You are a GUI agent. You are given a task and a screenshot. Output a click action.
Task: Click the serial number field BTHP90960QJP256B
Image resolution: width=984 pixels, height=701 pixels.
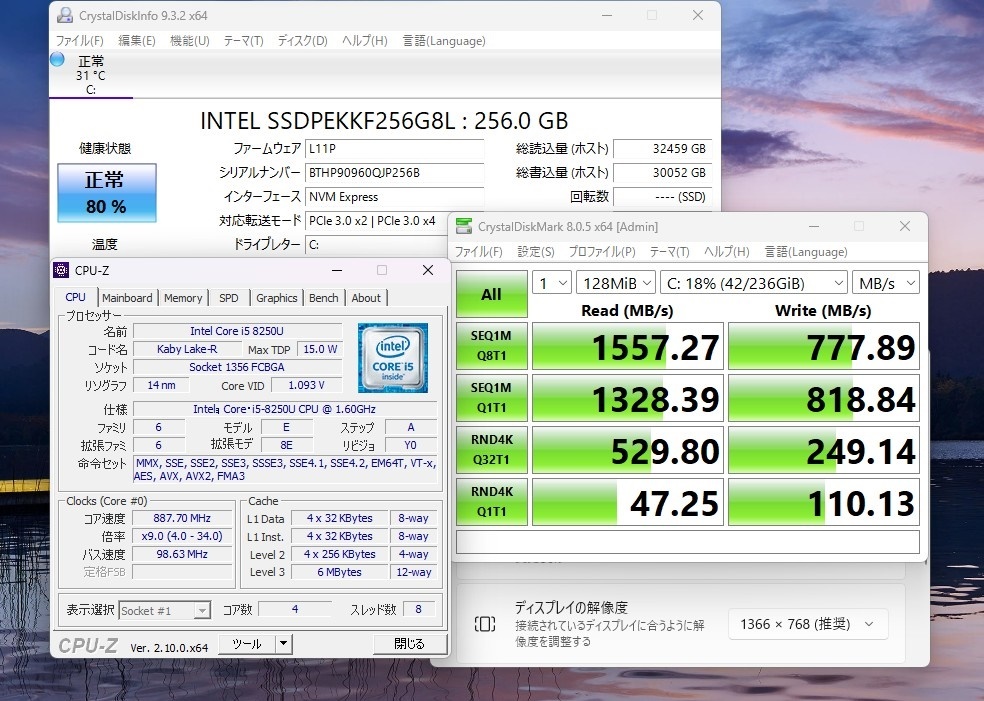[x=395, y=173]
